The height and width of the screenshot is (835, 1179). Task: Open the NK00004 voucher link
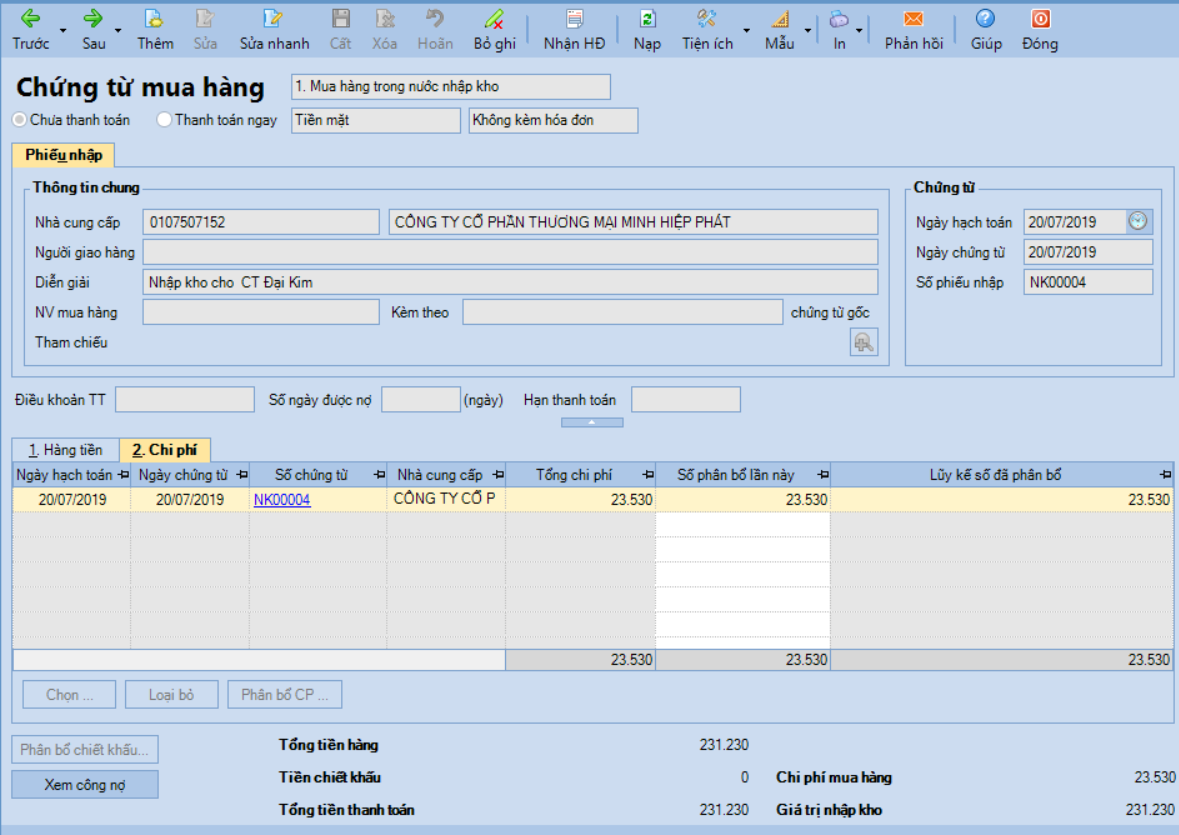(282, 500)
